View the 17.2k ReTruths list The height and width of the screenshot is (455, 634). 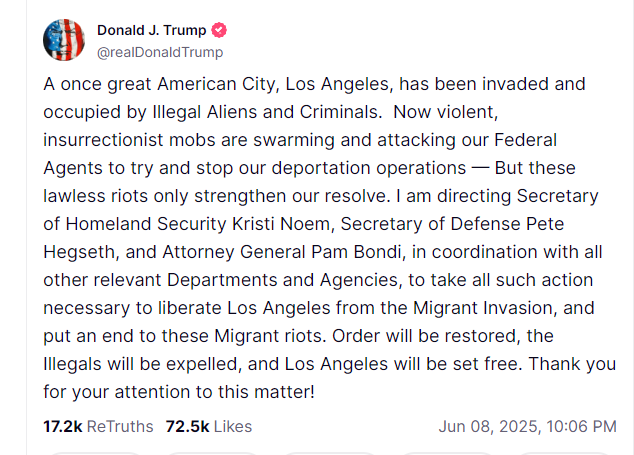98,427
